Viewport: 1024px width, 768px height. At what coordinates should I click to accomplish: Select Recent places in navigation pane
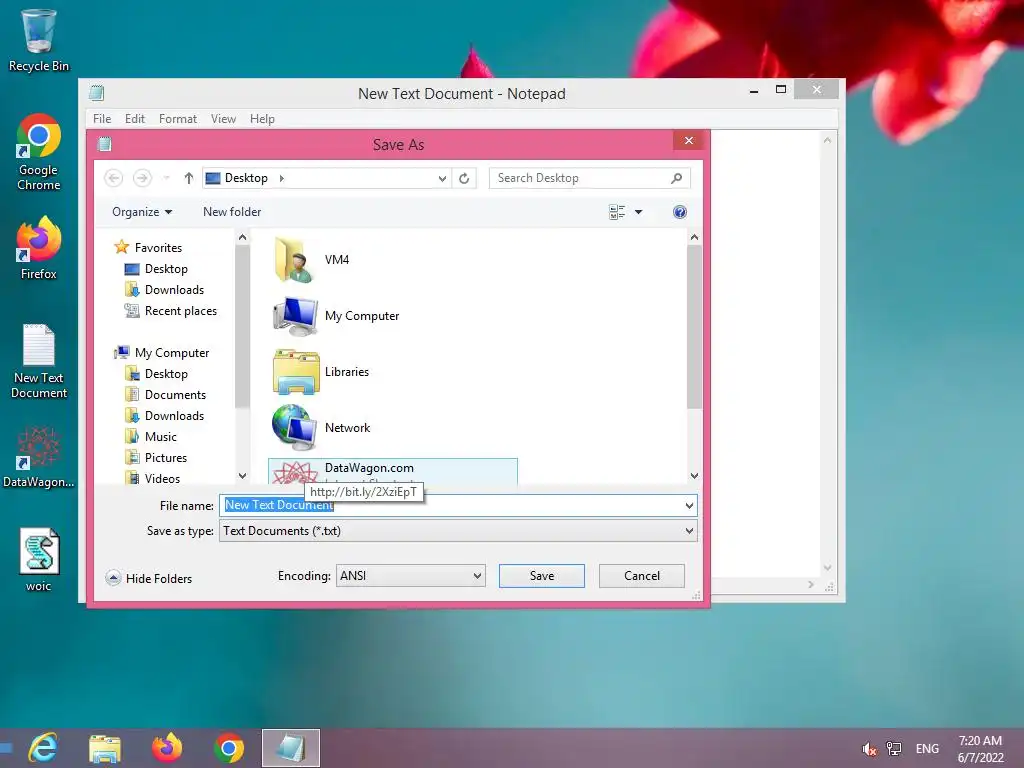click(x=170, y=311)
